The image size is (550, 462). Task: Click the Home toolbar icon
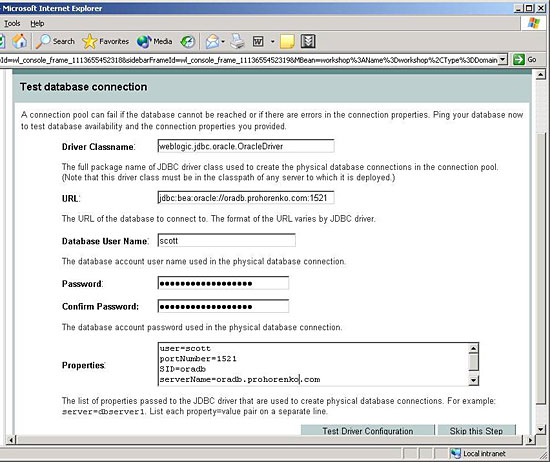20,41
